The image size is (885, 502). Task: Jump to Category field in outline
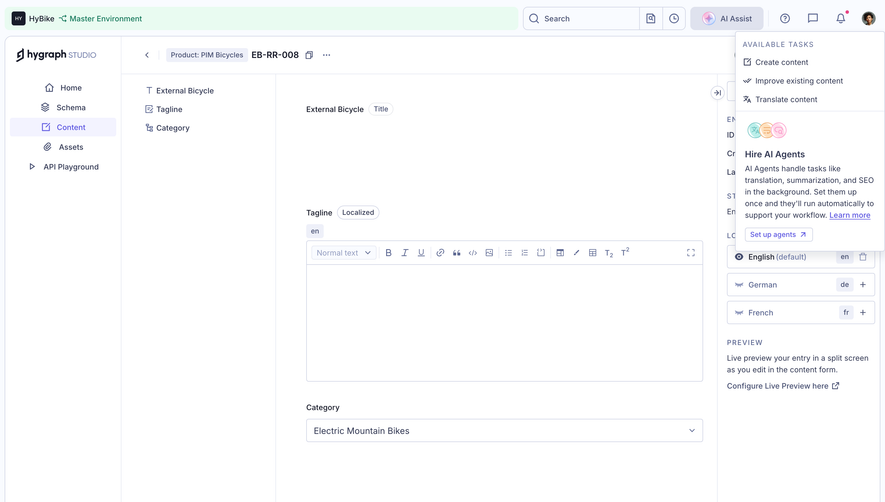168,128
